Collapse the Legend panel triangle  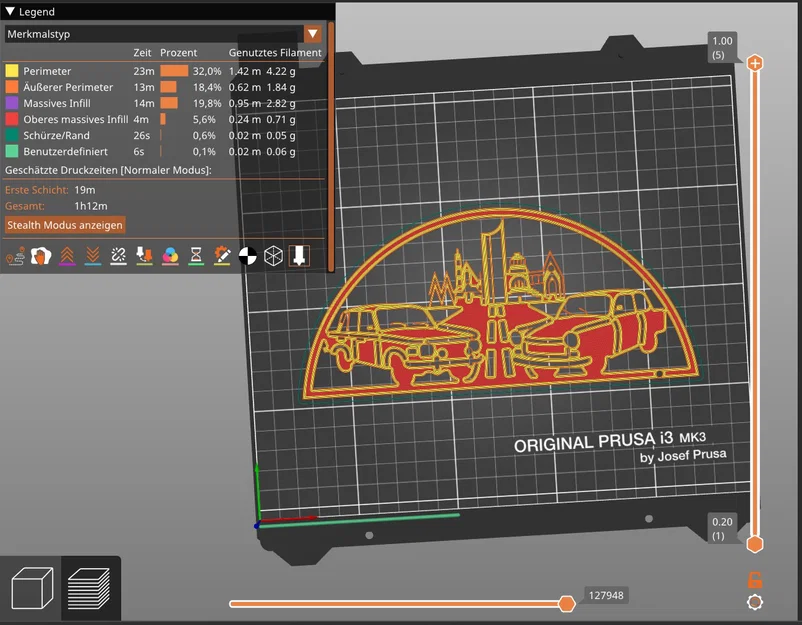[x=10, y=12]
